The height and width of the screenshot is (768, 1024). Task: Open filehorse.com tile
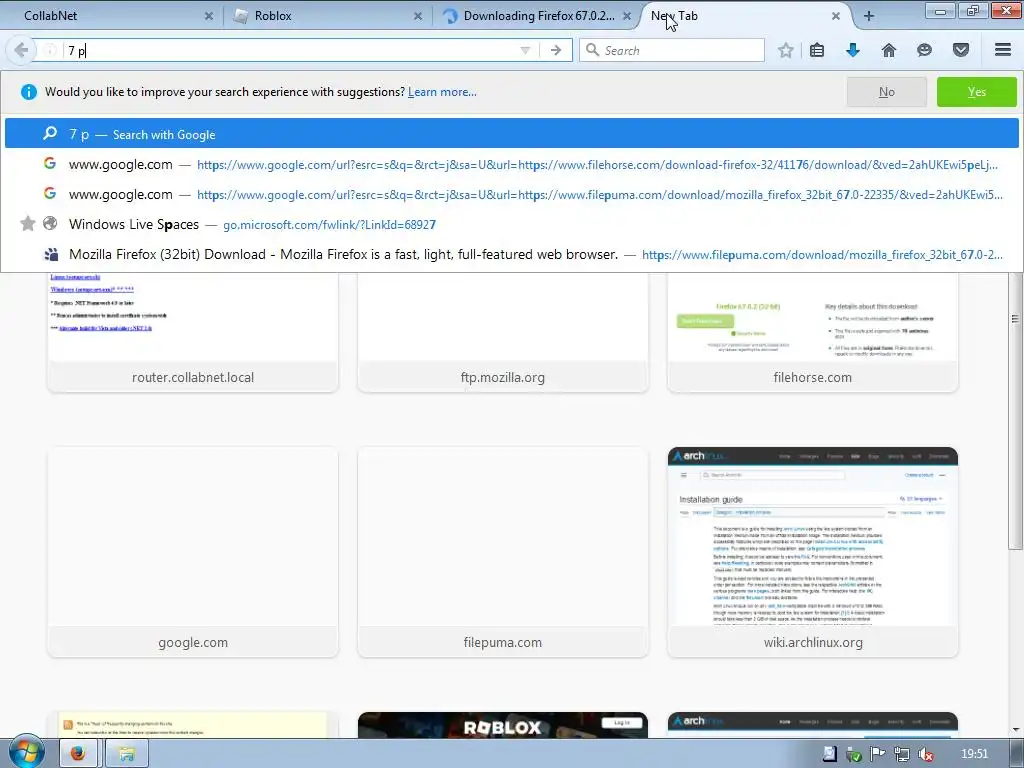pos(812,332)
